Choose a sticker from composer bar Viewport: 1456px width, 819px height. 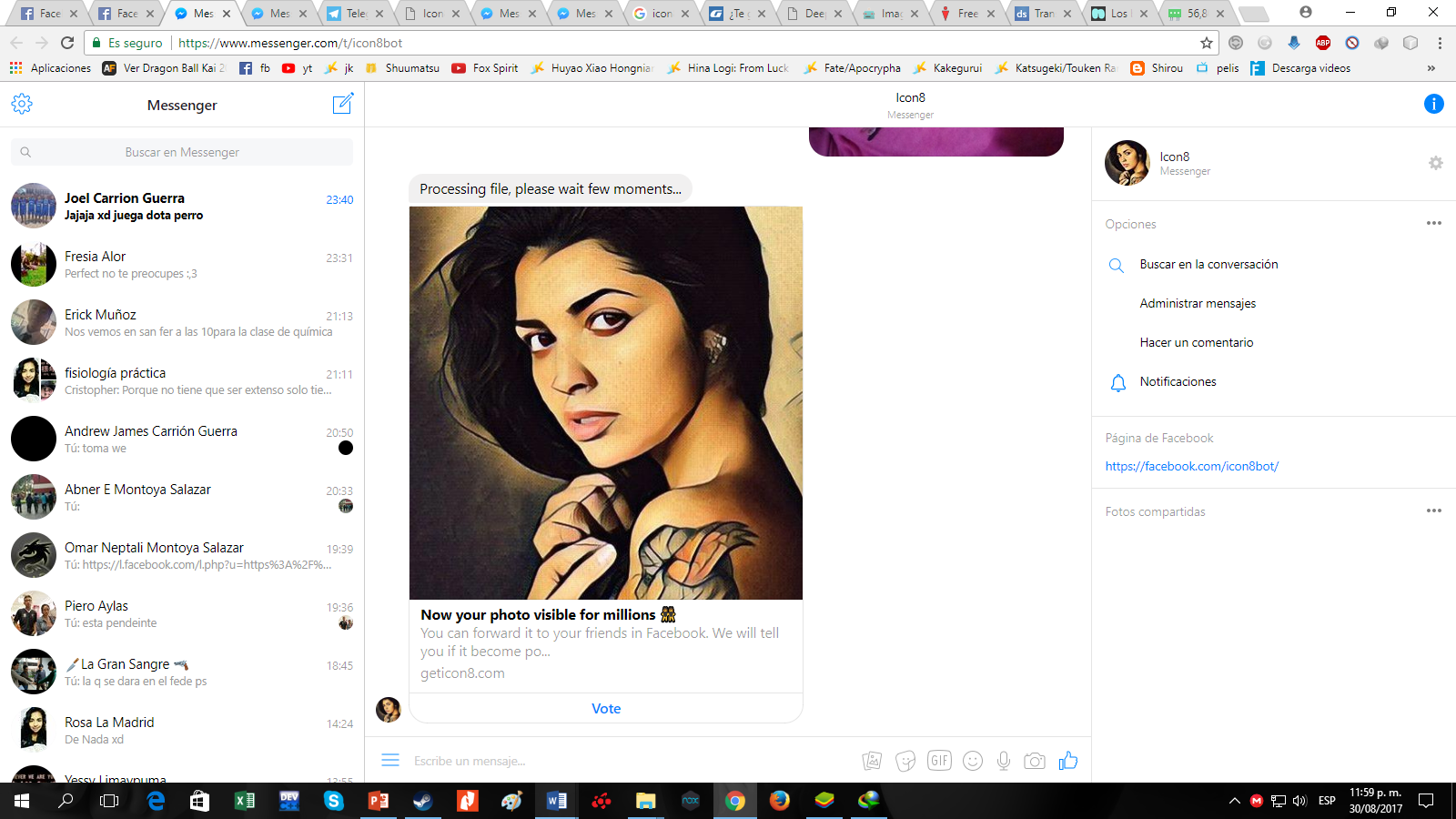tap(905, 761)
